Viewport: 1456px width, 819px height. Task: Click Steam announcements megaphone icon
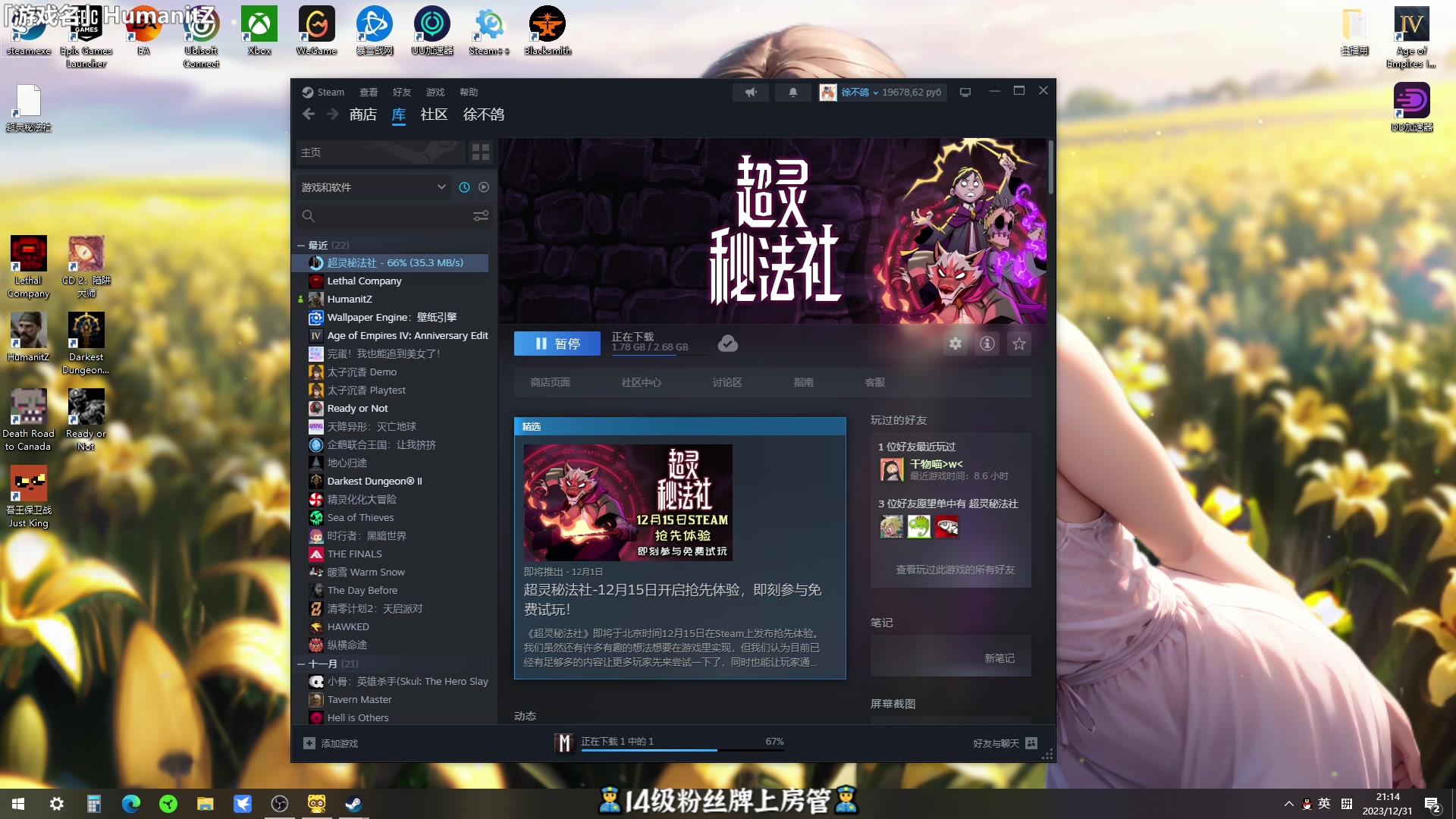coord(751,93)
